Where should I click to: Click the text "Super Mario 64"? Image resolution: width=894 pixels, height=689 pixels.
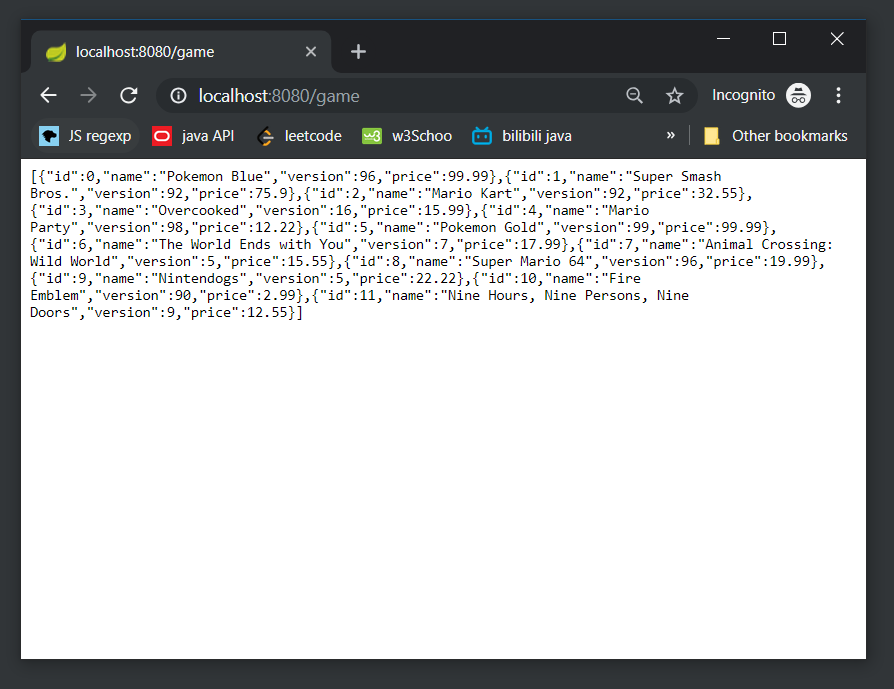coord(528,261)
